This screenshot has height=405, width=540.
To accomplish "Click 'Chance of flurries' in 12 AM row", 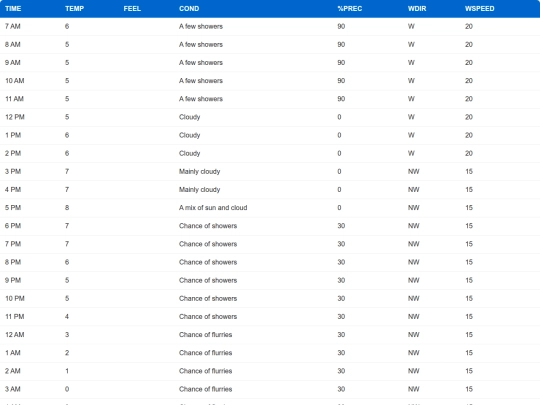I will [206, 335].
